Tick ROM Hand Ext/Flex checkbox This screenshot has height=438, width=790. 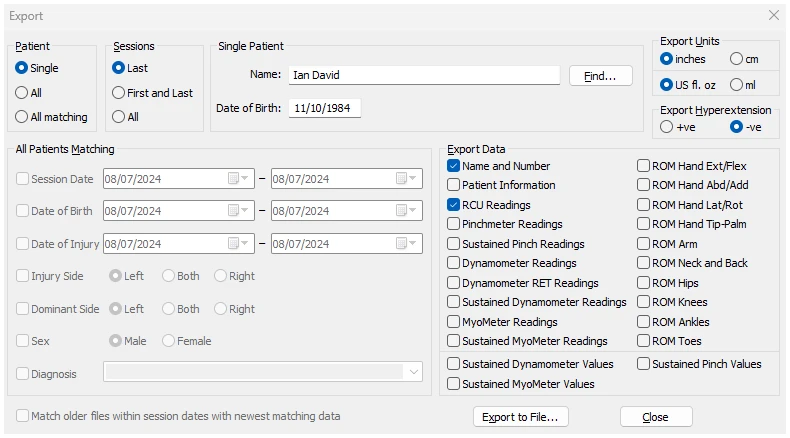(x=644, y=166)
